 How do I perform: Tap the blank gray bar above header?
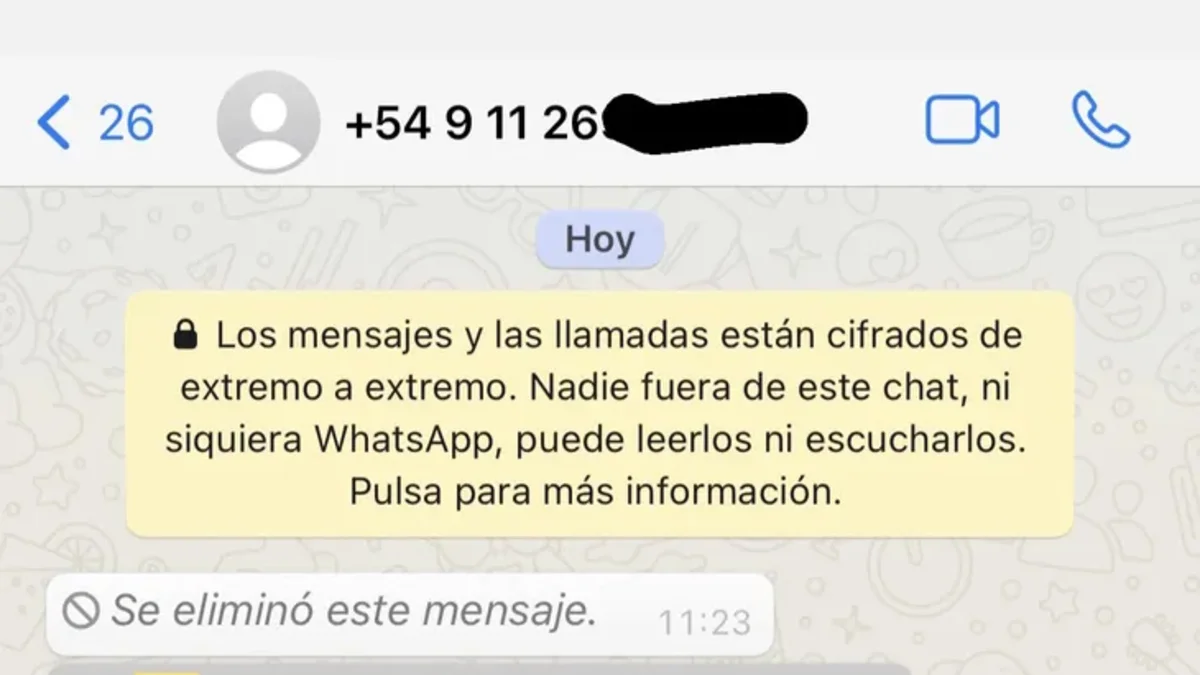tap(600, 28)
